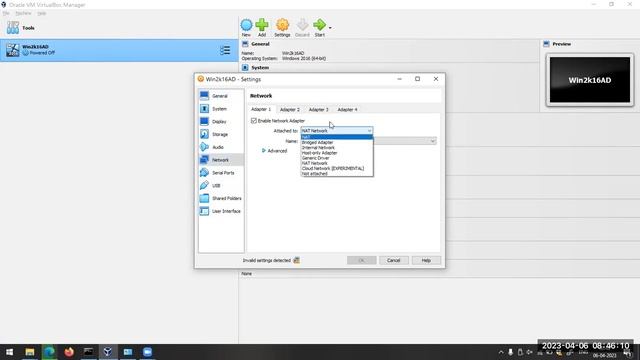640x360 pixels.
Task: Open the System settings category
Action: click(221, 109)
